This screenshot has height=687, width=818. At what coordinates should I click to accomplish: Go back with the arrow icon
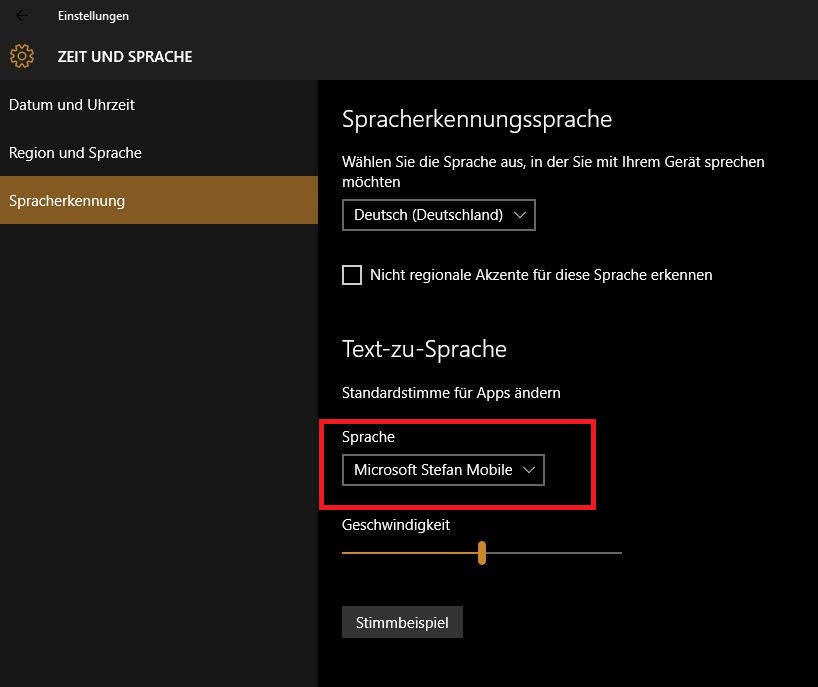[x=22, y=16]
